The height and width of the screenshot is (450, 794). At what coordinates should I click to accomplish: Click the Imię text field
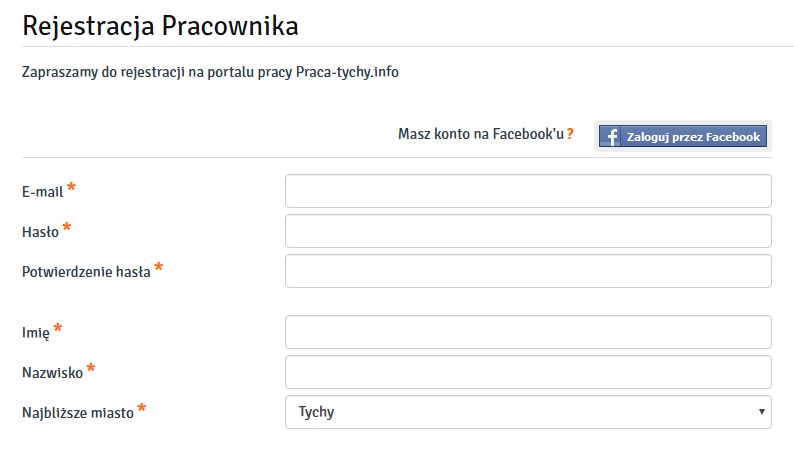(x=528, y=332)
